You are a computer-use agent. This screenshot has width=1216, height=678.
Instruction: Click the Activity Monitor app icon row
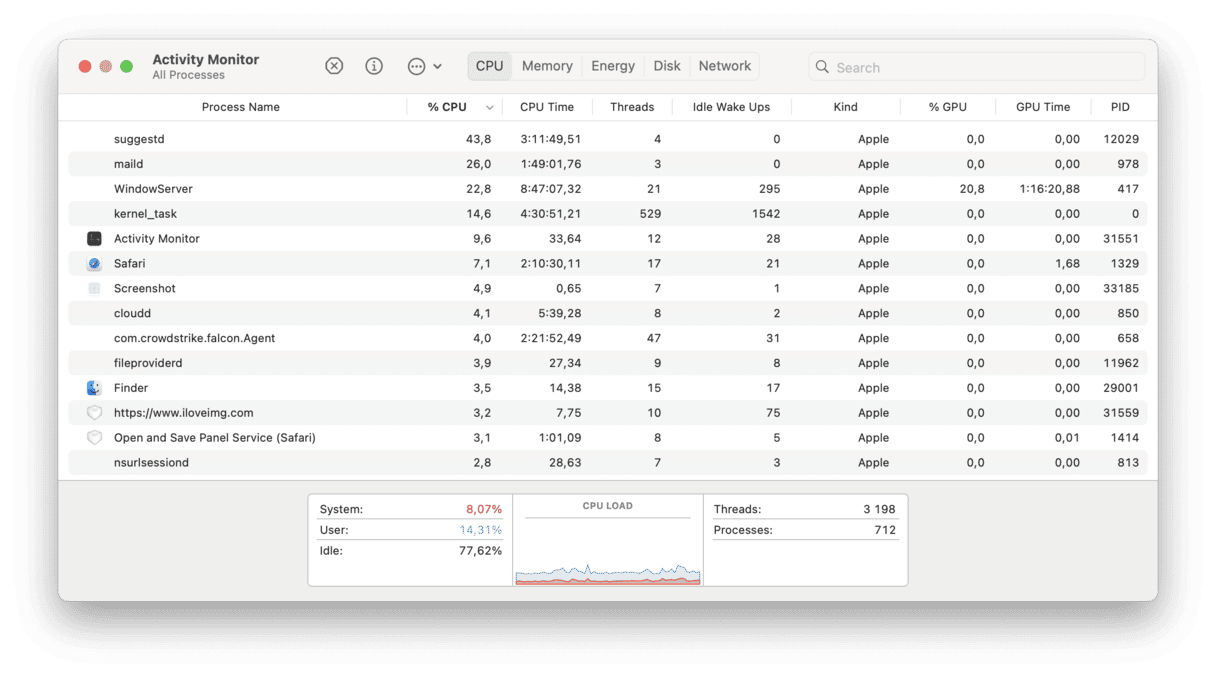(x=94, y=239)
